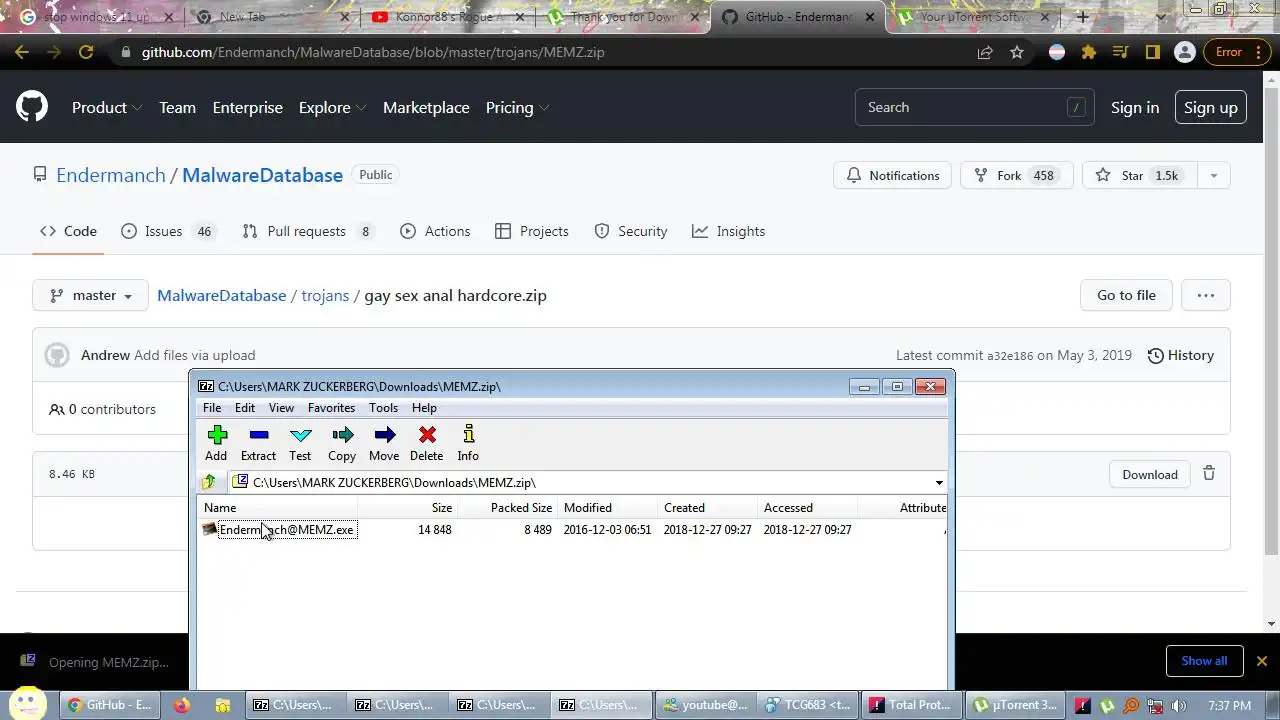
Task: Open the Star options dropdown arrow
Action: click(1213, 175)
